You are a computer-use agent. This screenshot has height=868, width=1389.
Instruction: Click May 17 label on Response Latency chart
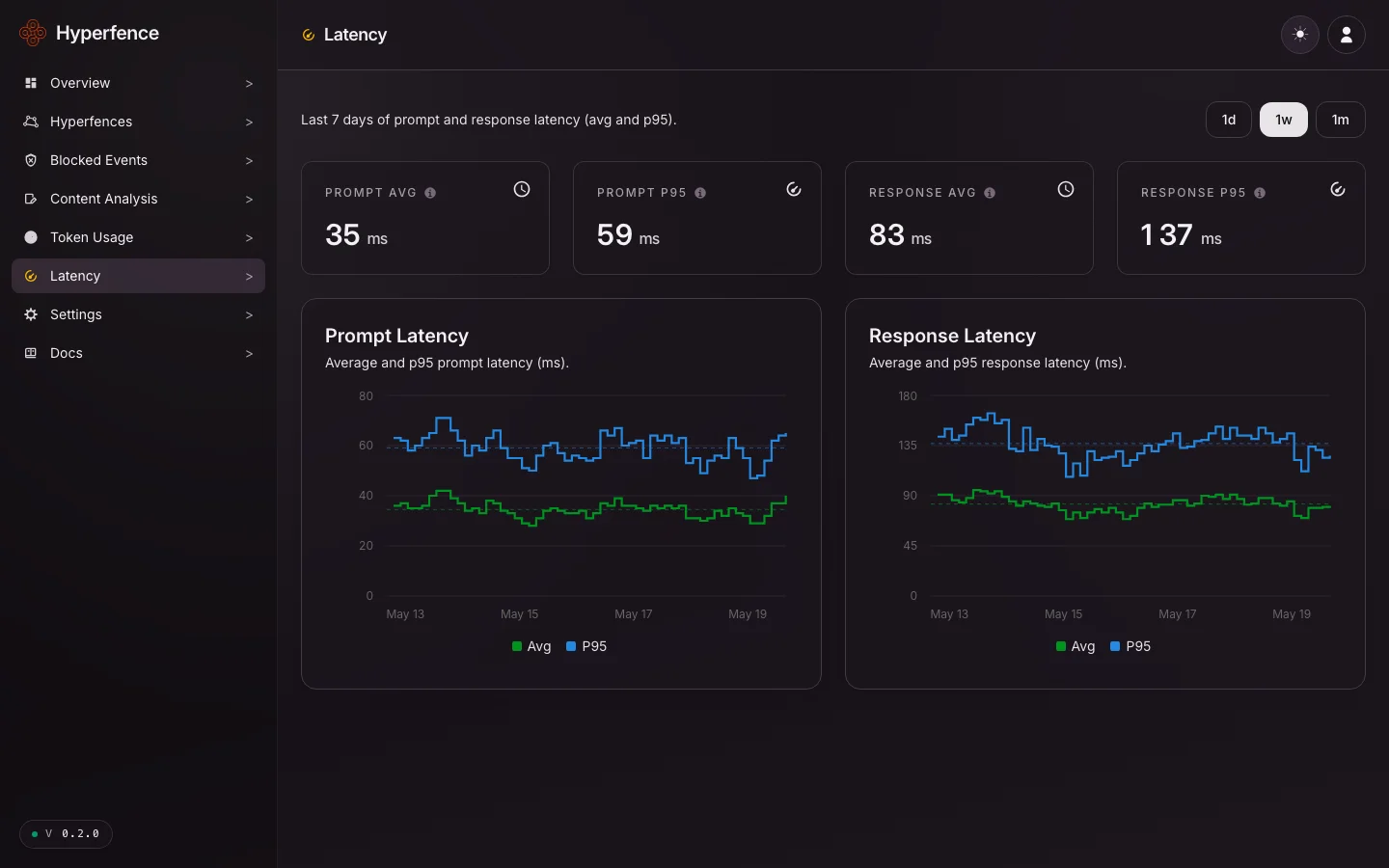(x=1177, y=614)
